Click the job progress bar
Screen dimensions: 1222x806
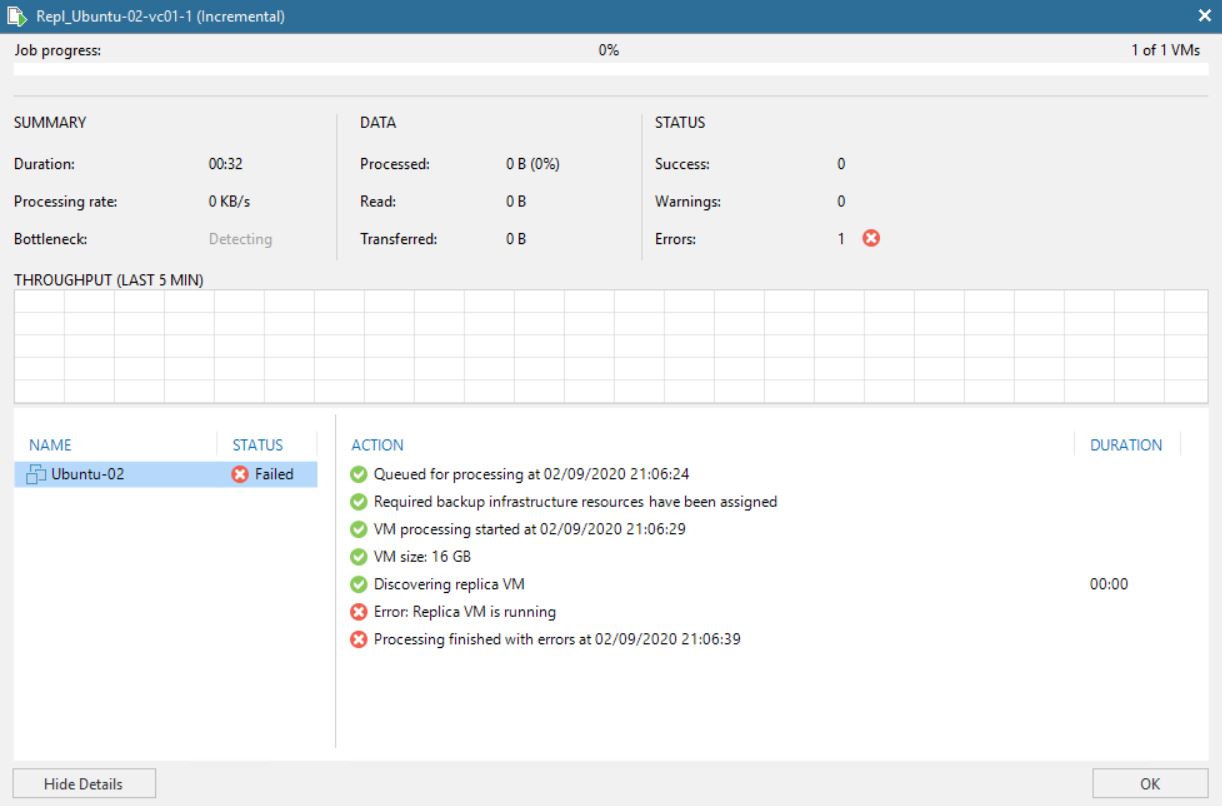tap(611, 70)
